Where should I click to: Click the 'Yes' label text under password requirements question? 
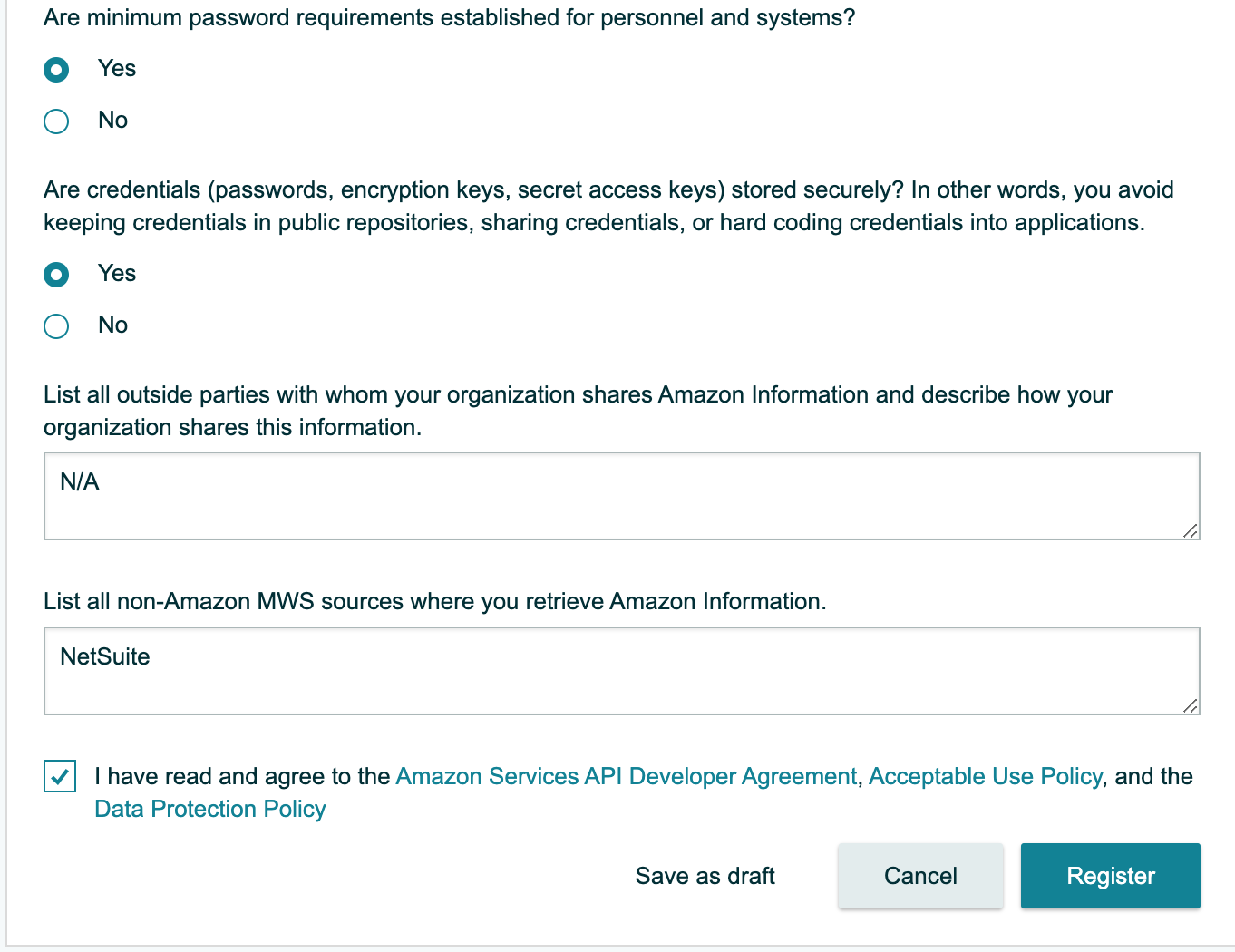(x=117, y=69)
